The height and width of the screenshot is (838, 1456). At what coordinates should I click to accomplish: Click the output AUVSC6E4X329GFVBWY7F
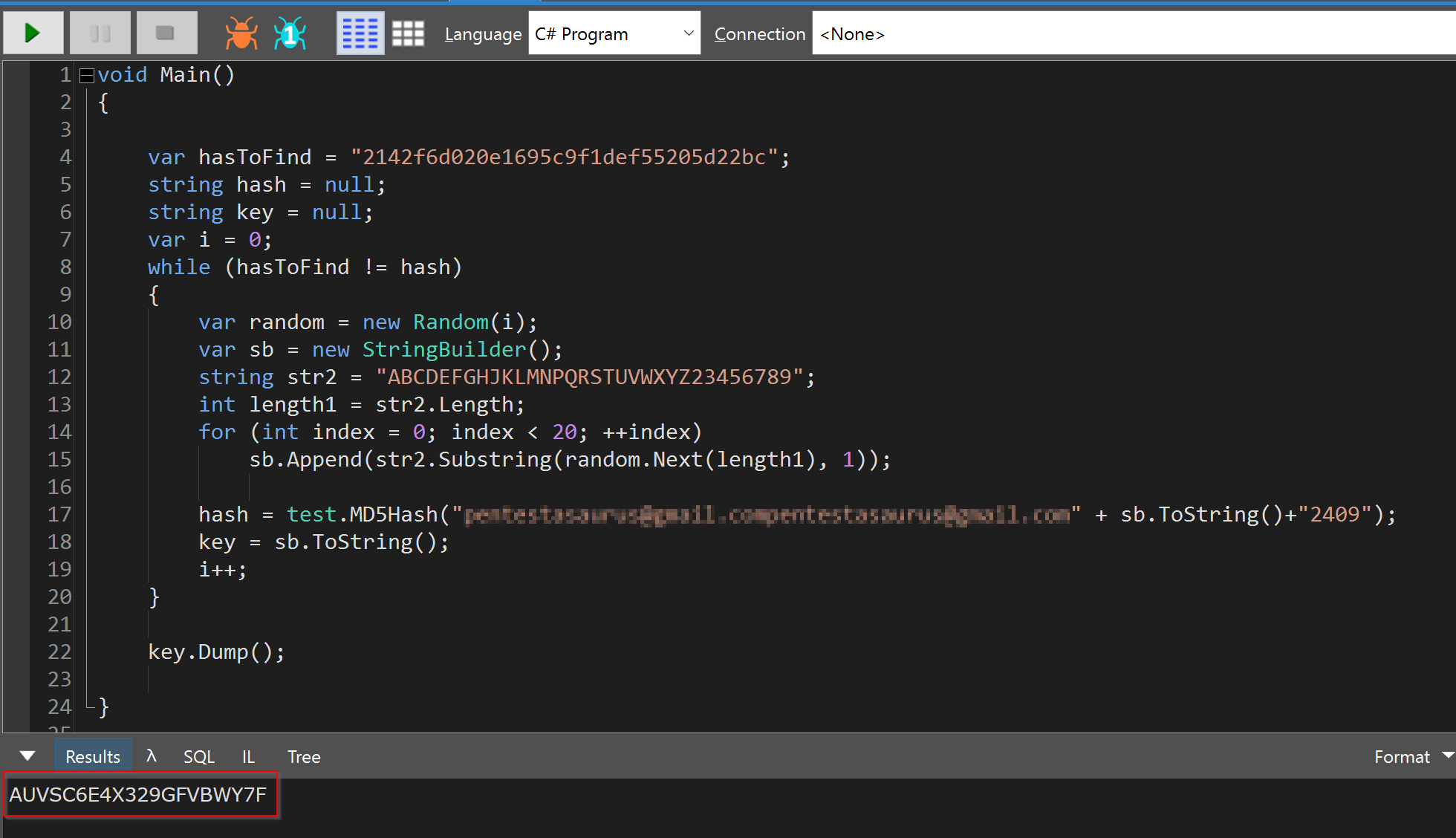point(138,794)
